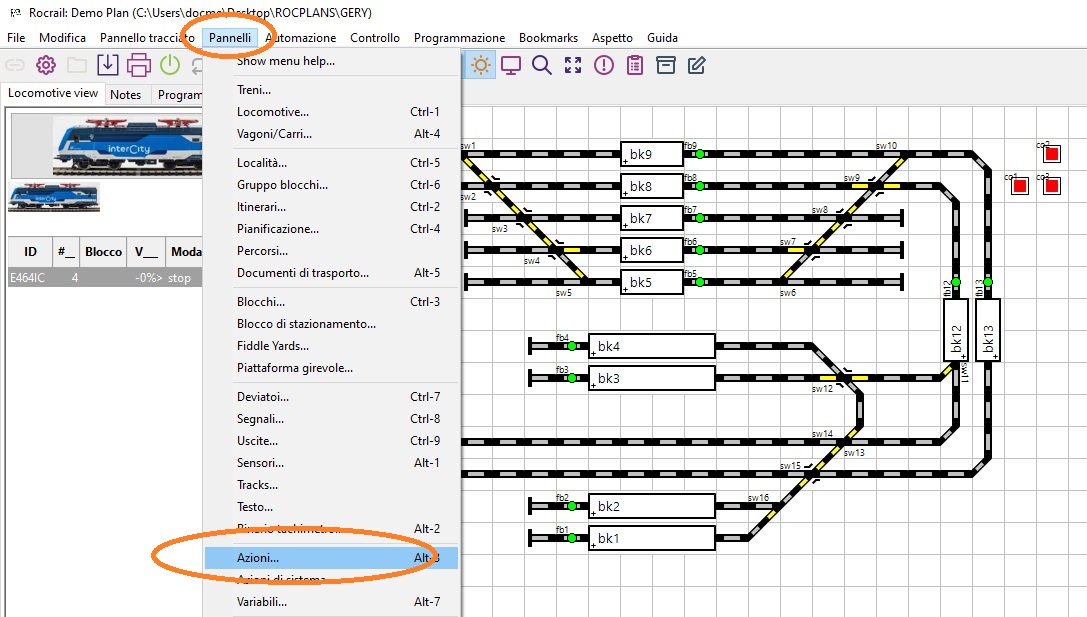The image size is (1087, 617).
Task: Toggle the sun lights icon
Action: click(x=481, y=66)
